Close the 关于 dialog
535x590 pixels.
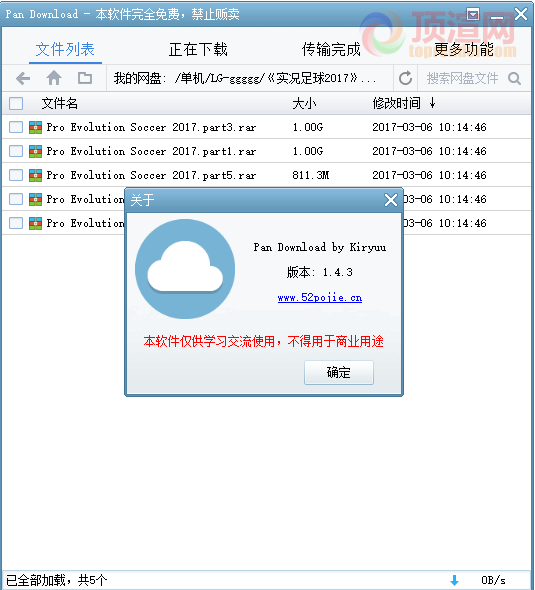coord(391,200)
